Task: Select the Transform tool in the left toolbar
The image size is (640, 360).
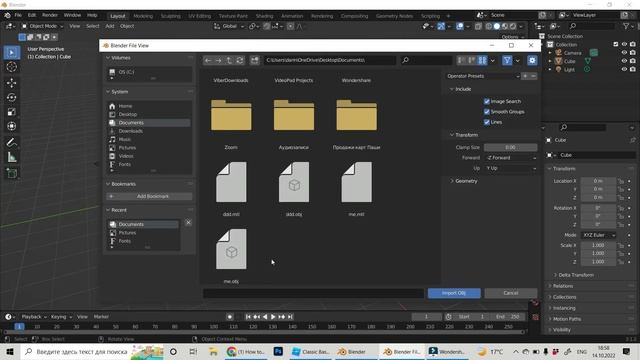Action: click(11, 126)
